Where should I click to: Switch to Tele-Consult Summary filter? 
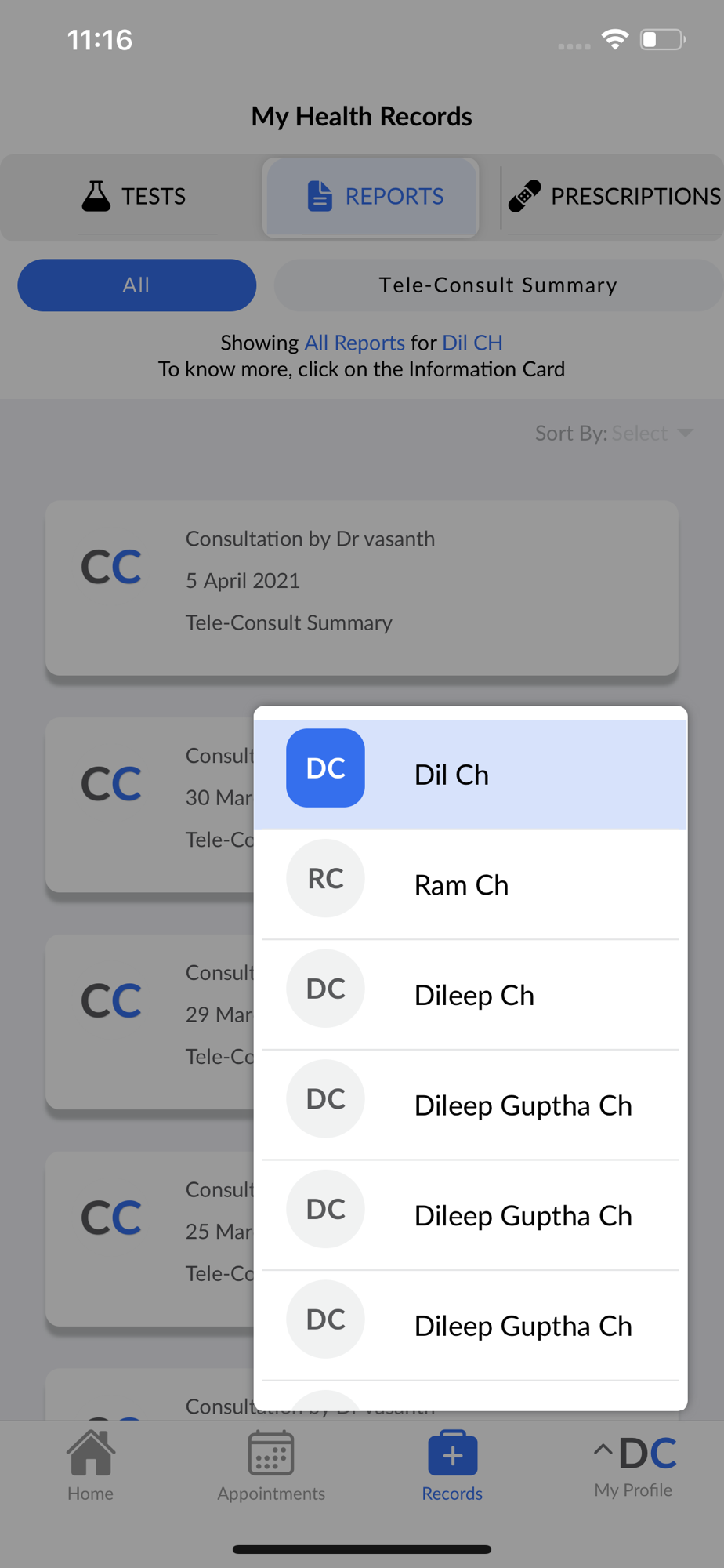(x=498, y=285)
